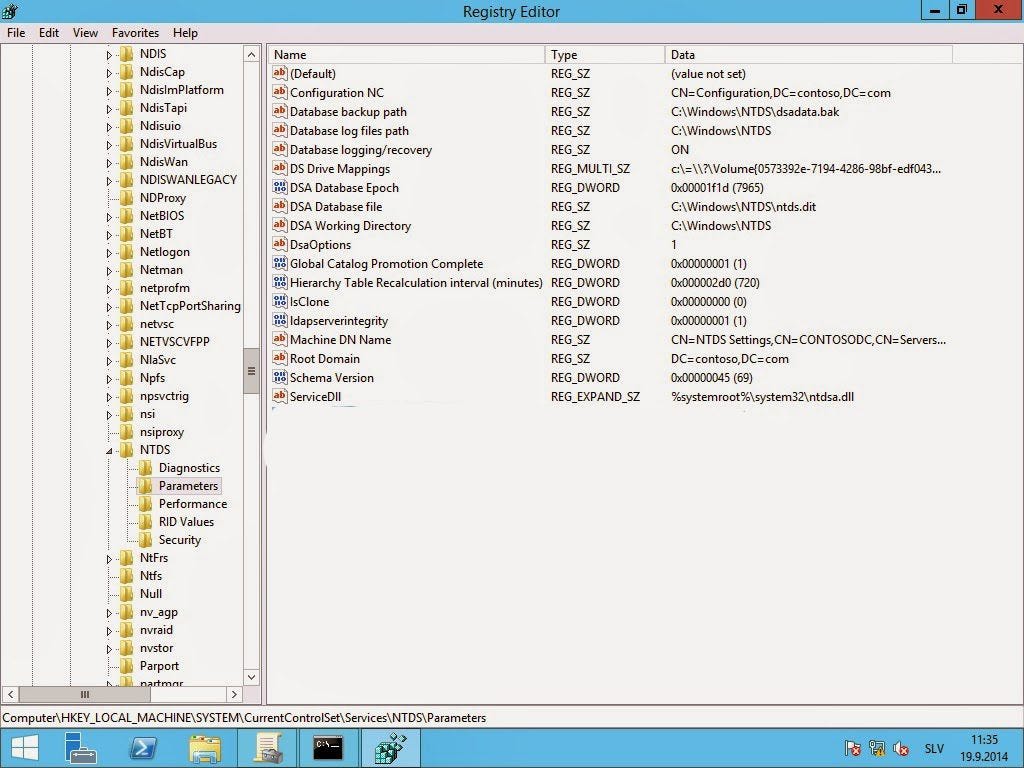Open Registry Editor from the taskbar

pos(389,748)
